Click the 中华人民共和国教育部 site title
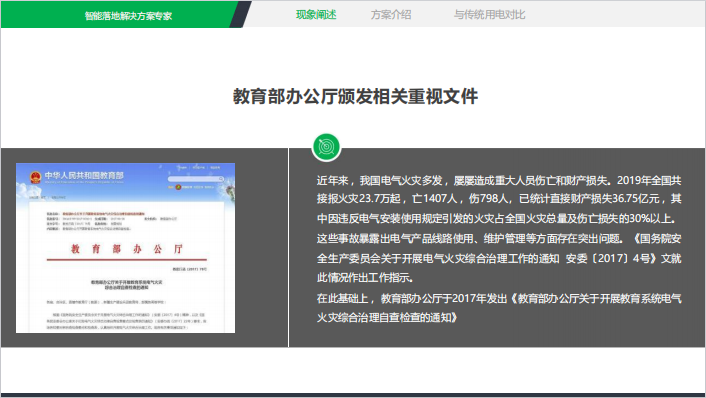Image resolution: width=706 pixels, height=398 pixels. tap(84, 175)
